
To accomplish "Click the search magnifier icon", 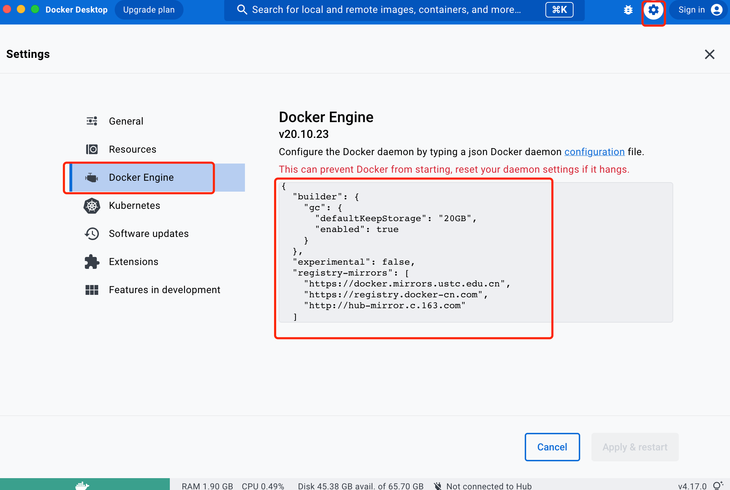I will pos(242,10).
